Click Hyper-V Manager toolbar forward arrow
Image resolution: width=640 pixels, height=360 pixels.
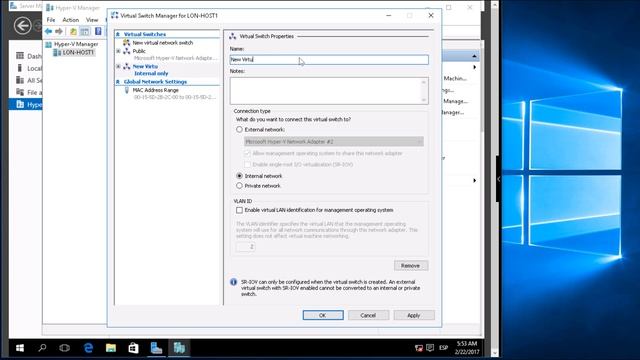[59, 31]
